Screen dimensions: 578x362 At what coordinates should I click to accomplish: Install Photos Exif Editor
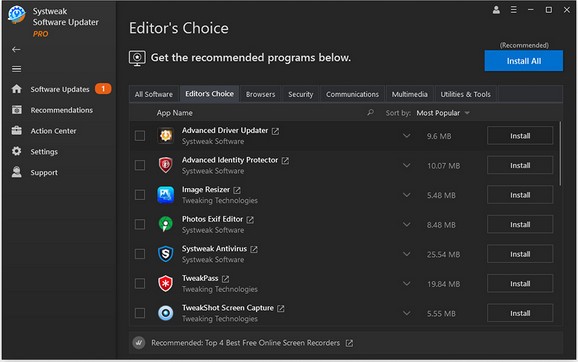click(520, 224)
